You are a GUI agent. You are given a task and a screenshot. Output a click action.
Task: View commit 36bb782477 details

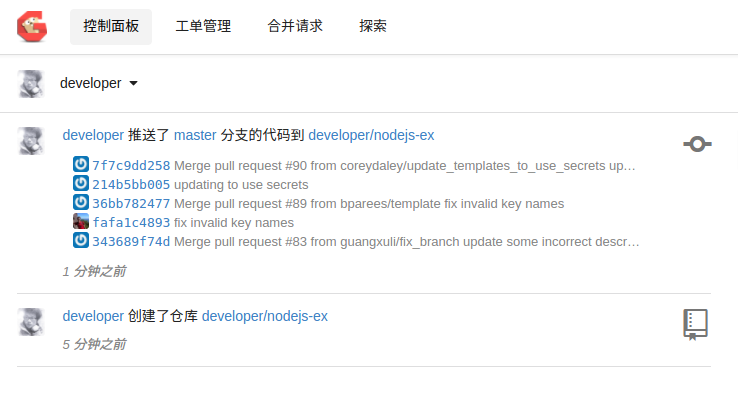point(131,204)
